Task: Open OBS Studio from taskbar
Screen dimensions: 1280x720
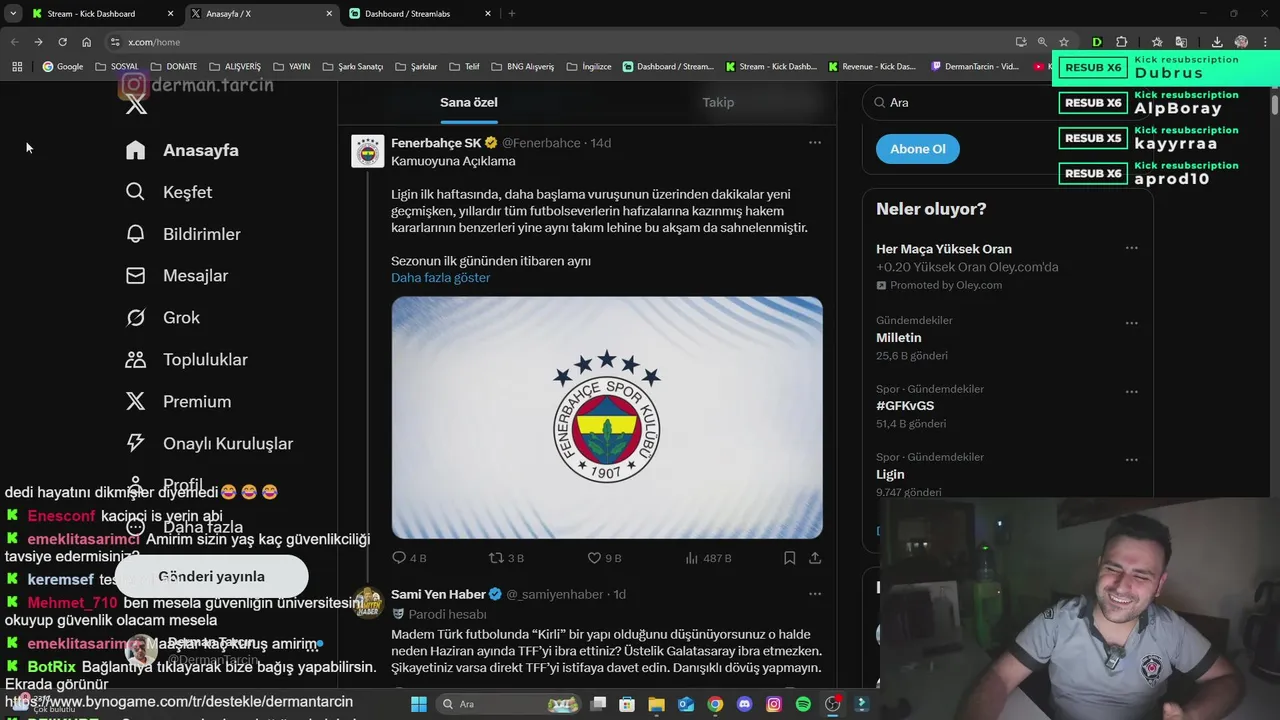Action: (832, 704)
